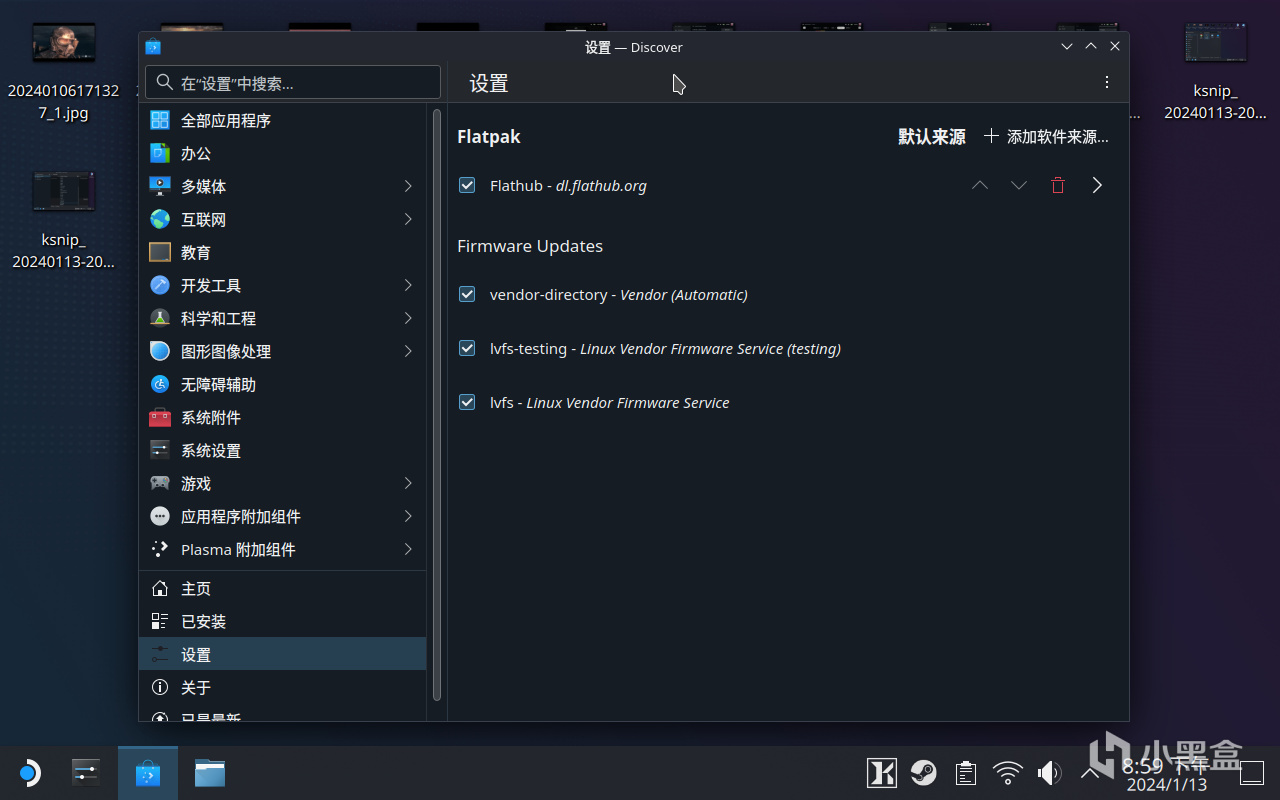Click the sidebar vertical scrollbar
The image size is (1280, 800).
(437, 405)
